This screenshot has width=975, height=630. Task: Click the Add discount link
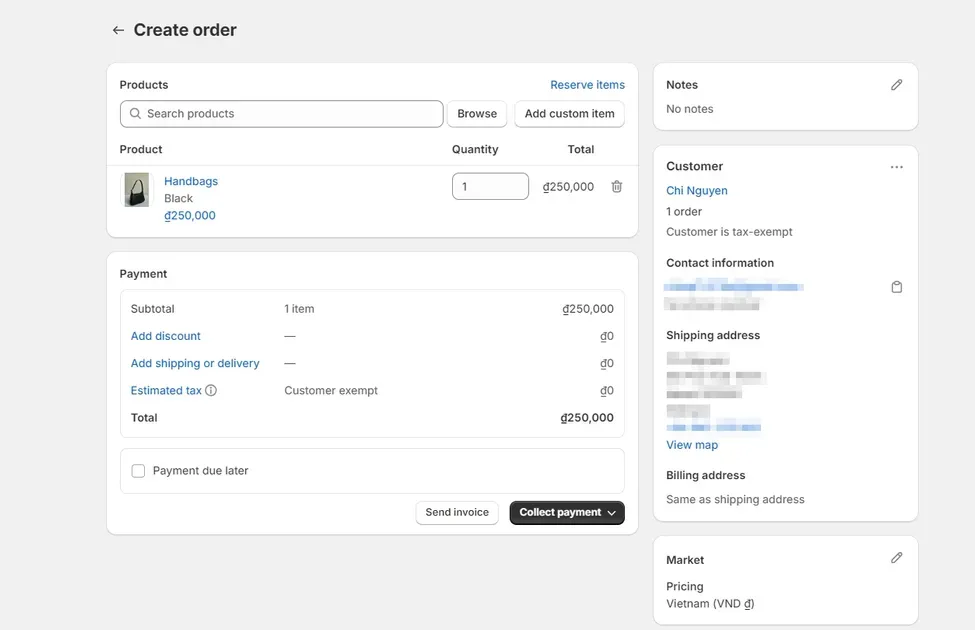(x=166, y=336)
